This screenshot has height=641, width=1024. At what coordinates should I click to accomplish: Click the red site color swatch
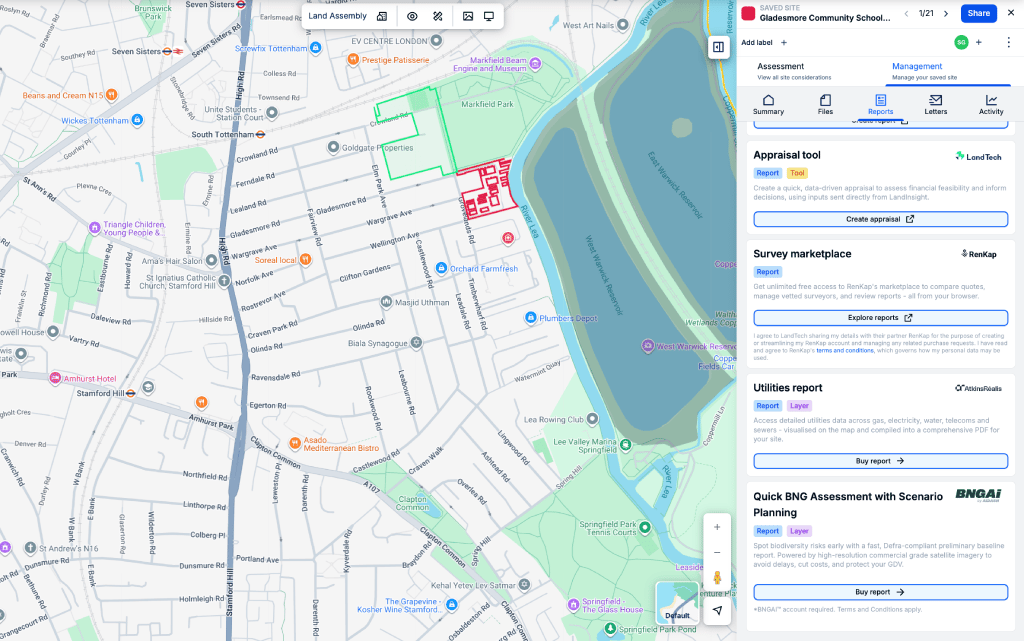click(747, 13)
